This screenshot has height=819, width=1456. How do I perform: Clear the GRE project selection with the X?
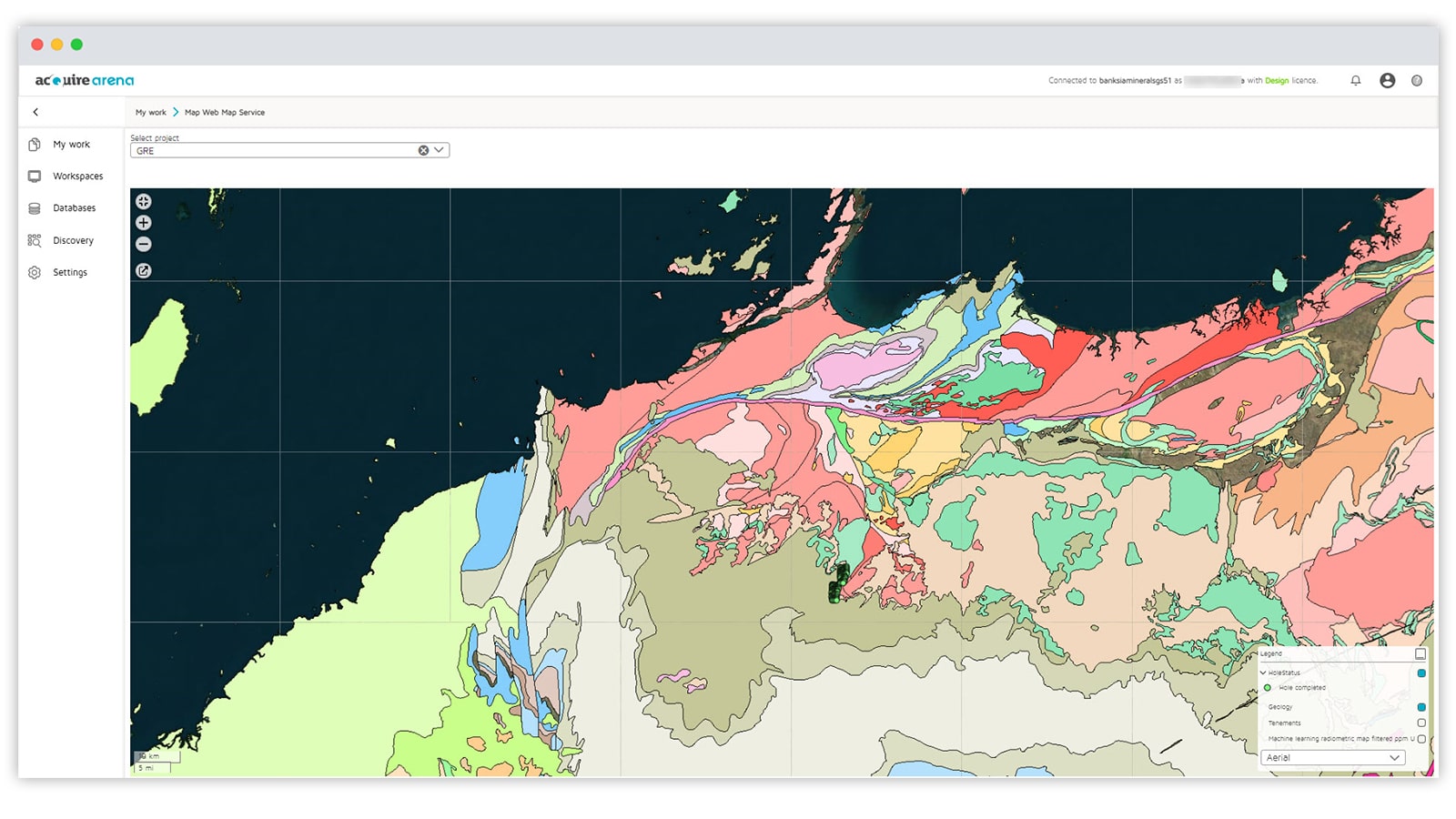[421, 150]
